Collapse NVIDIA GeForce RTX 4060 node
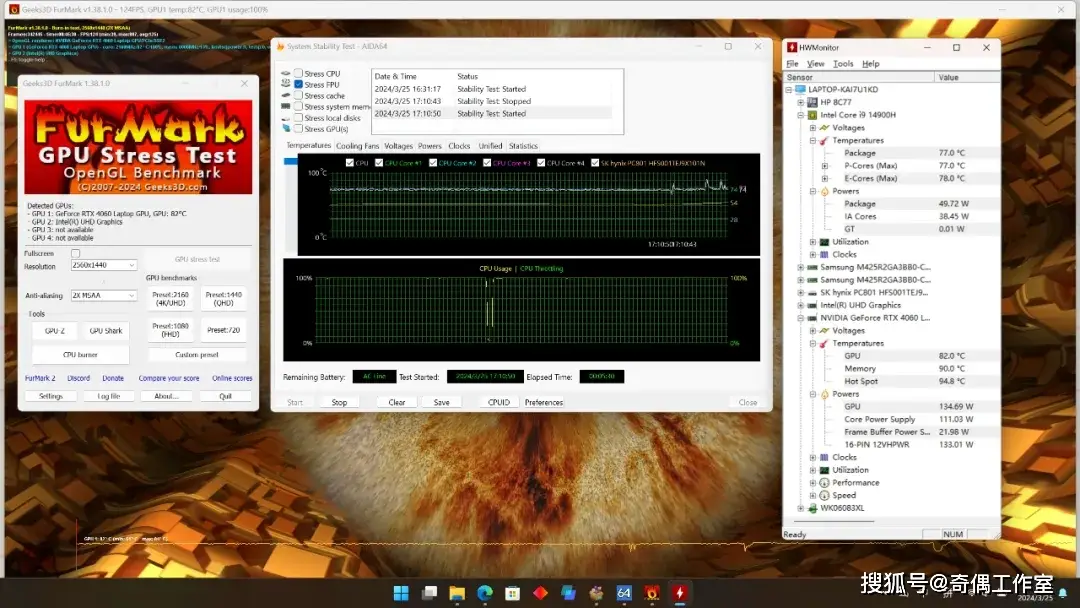 pyautogui.click(x=801, y=318)
